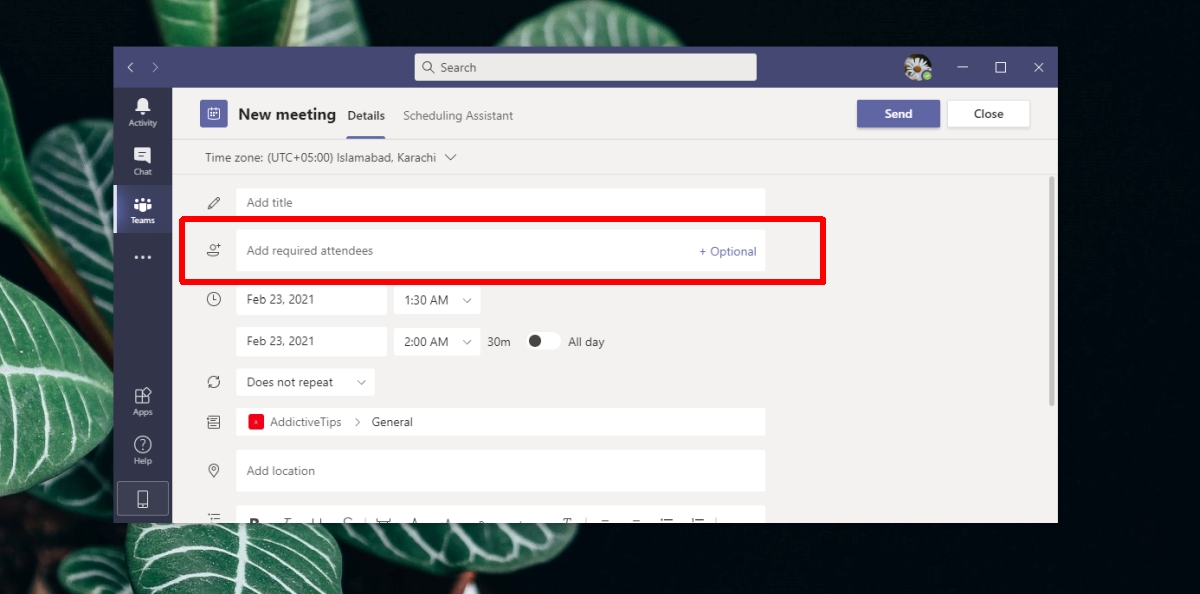Screen dimensions: 1200x594
Task: Click the repeat recurrence icon
Action: click(x=213, y=382)
